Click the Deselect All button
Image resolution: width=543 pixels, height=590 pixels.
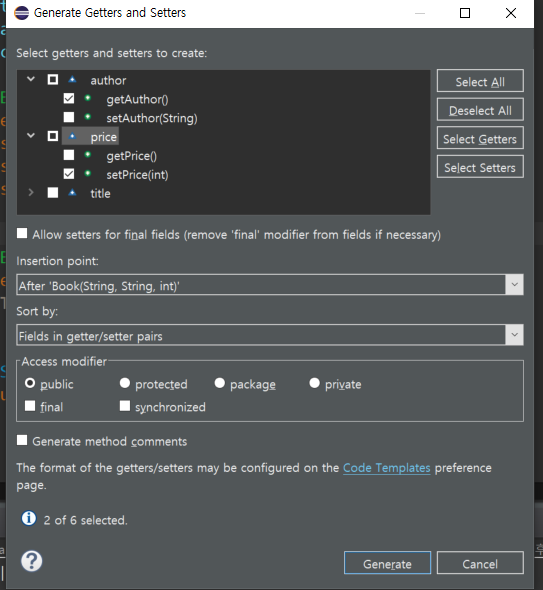[x=480, y=109]
